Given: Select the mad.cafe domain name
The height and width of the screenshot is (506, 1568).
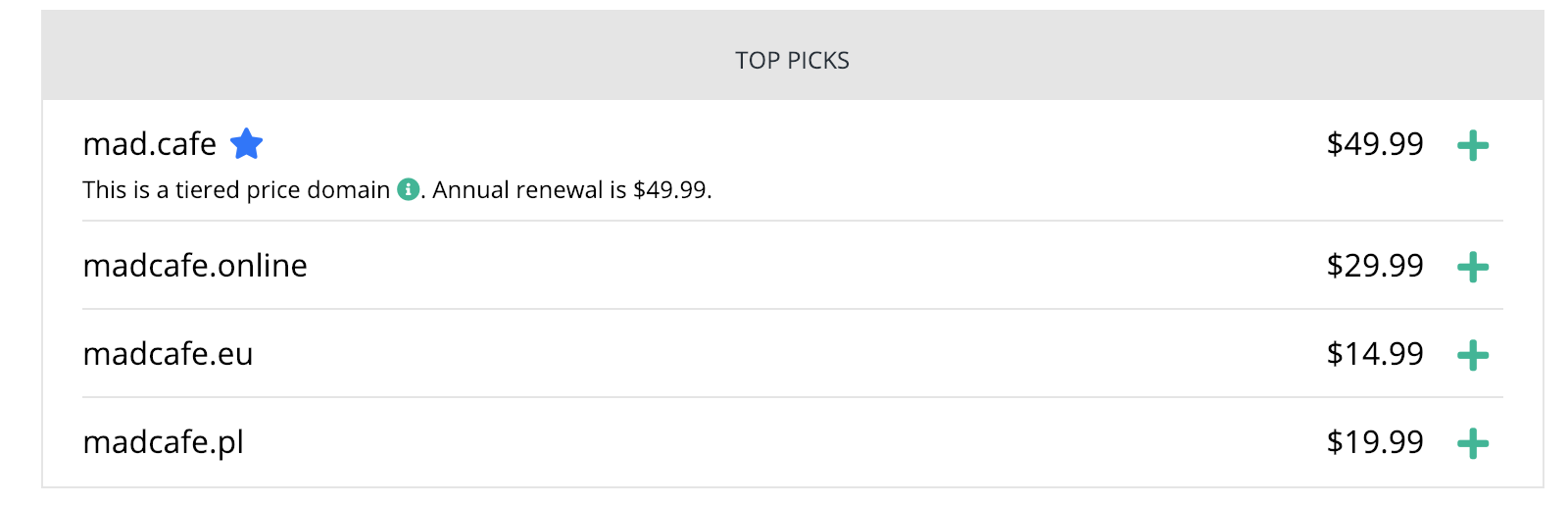Looking at the screenshot, I should [x=150, y=144].
